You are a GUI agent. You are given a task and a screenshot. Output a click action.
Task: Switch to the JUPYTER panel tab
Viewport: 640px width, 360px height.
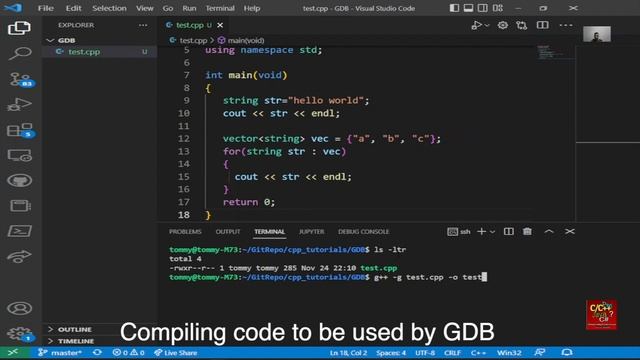[311, 231]
